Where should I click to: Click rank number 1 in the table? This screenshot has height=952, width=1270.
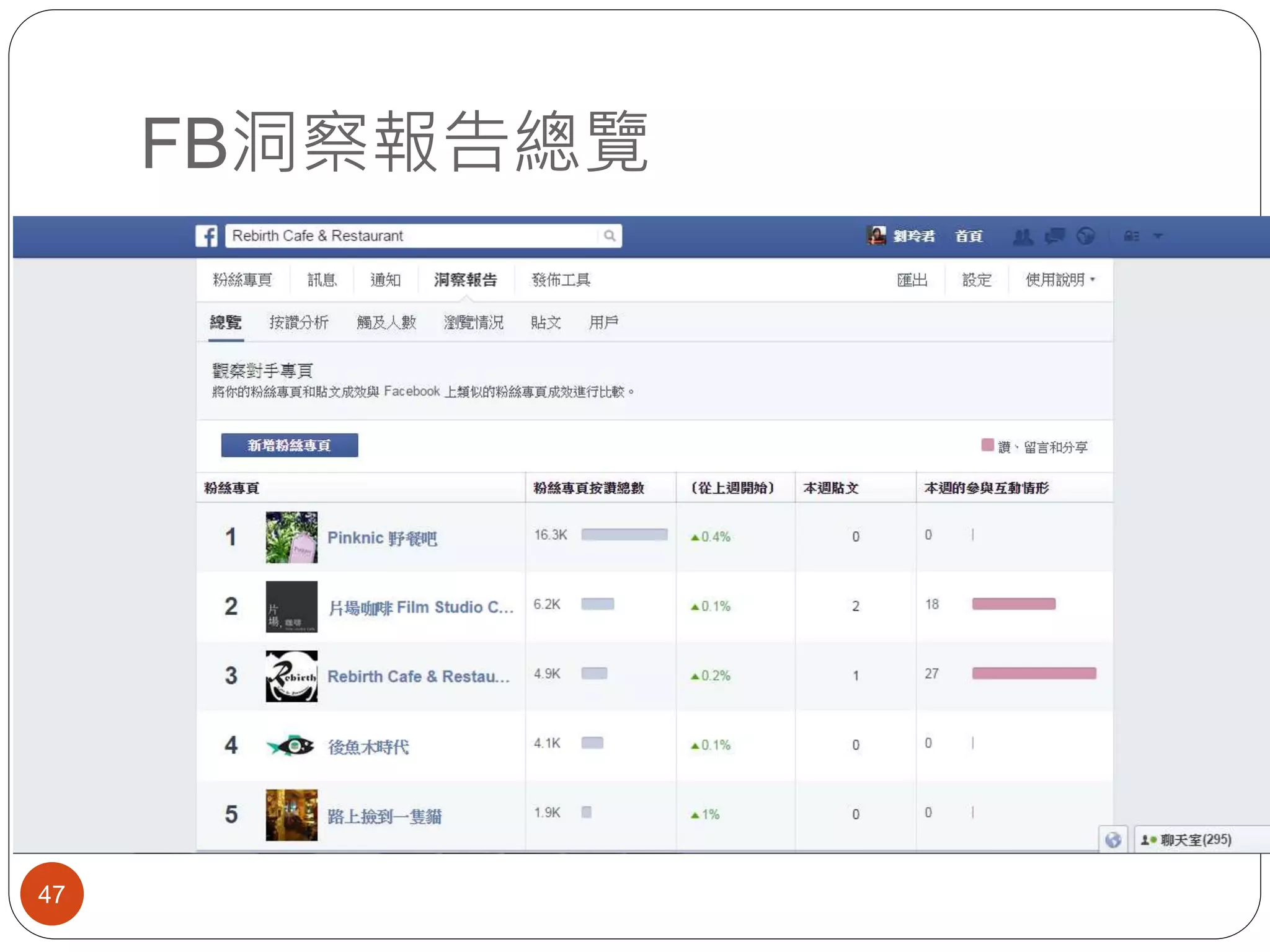pos(231,537)
